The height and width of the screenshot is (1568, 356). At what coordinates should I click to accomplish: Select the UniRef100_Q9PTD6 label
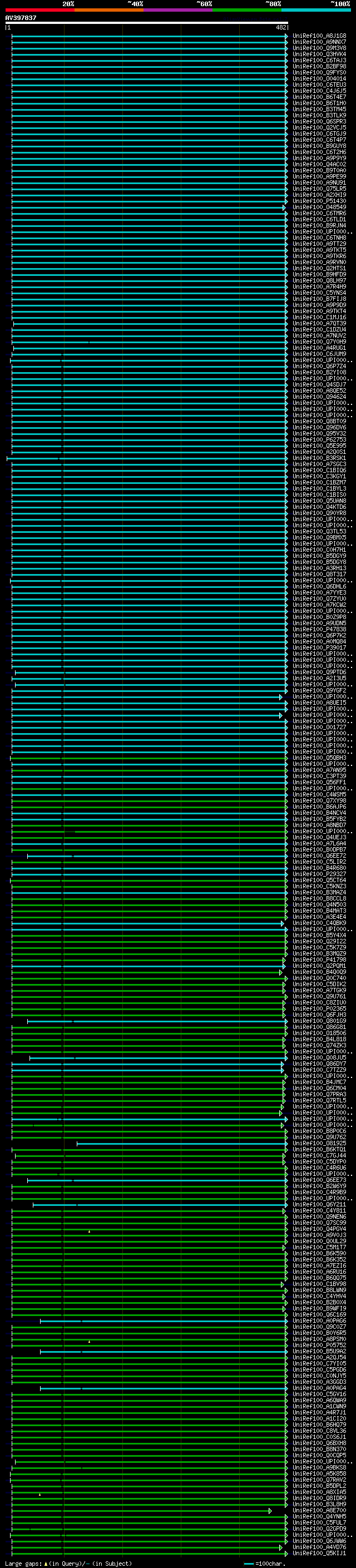(x=319, y=672)
